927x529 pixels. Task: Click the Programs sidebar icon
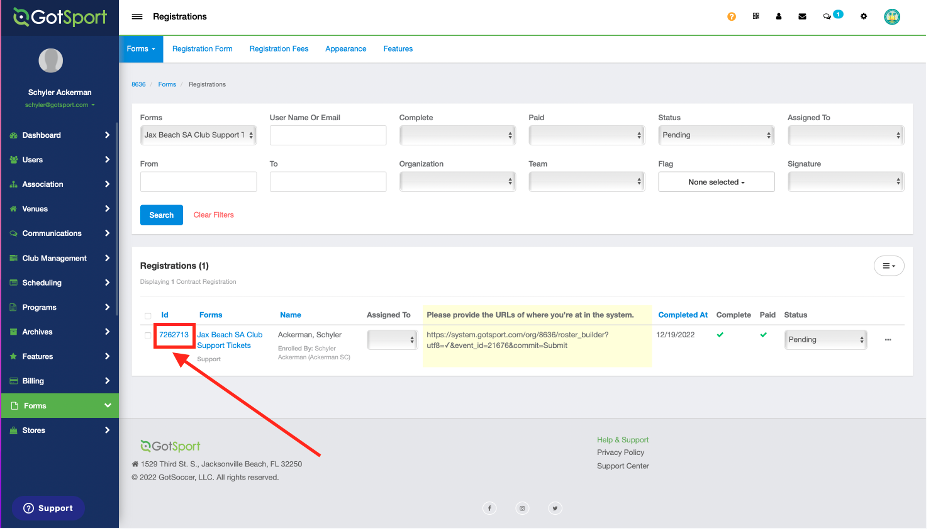pyautogui.click(x=14, y=307)
